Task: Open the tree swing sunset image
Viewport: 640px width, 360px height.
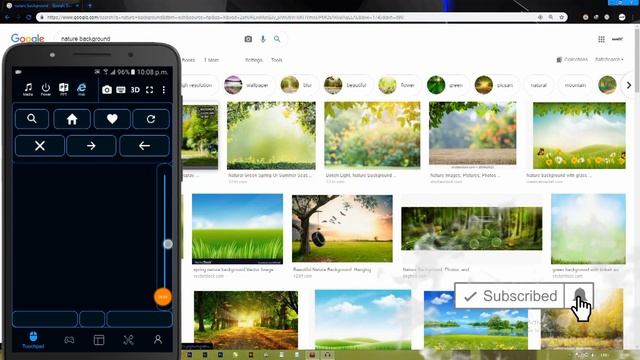Action: [342, 229]
